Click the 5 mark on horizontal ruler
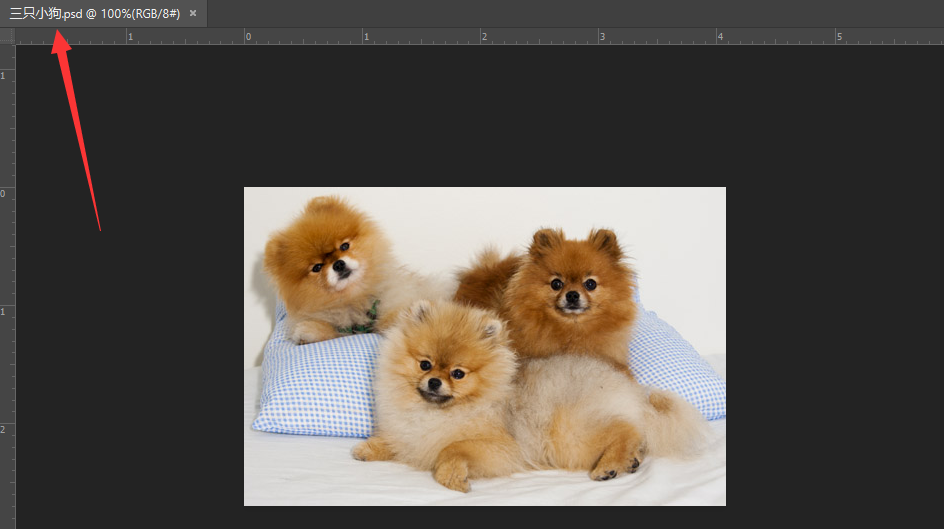 (837, 37)
